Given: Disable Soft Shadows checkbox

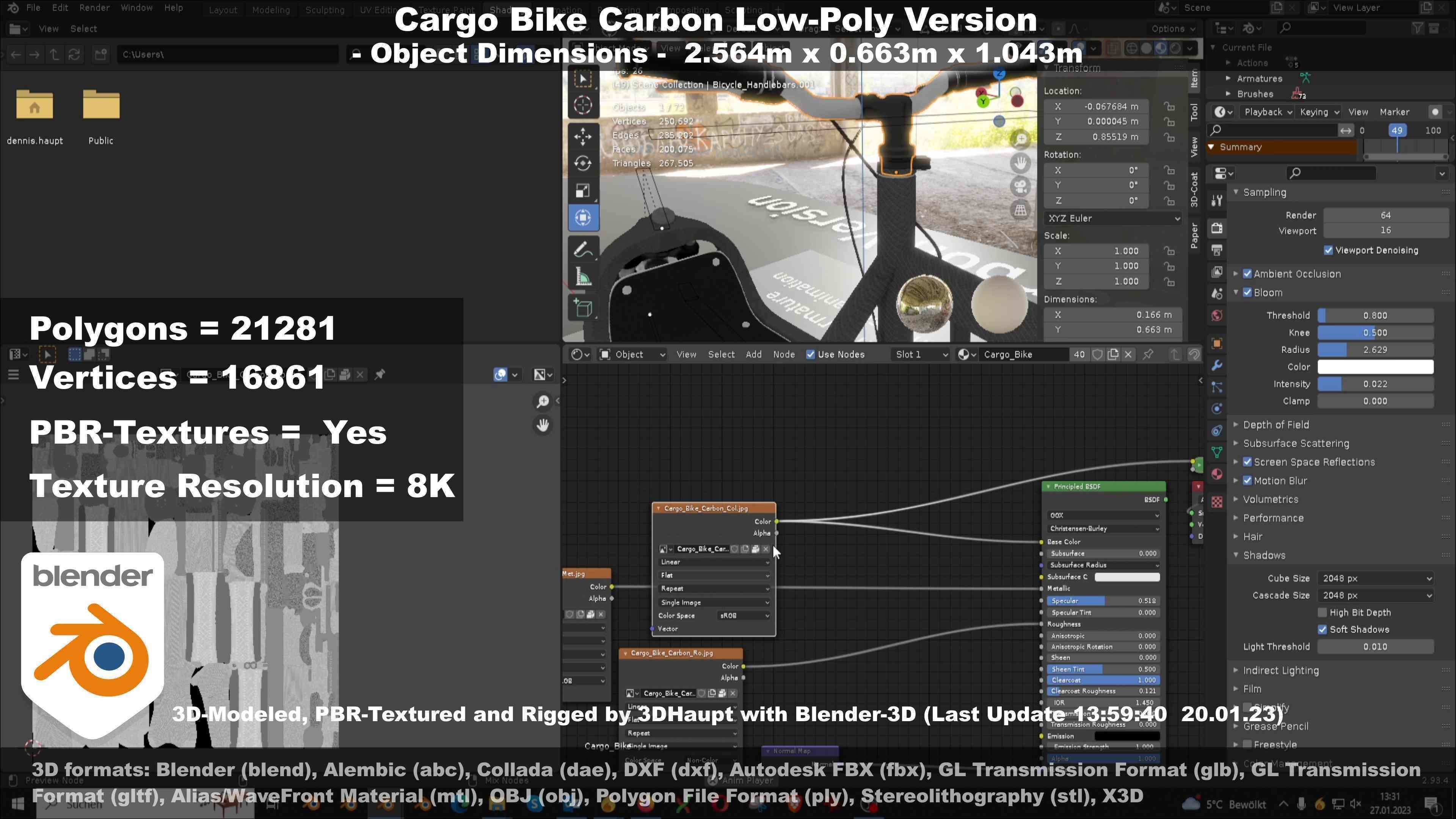Looking at the screenshot, I should (1323, 630).
